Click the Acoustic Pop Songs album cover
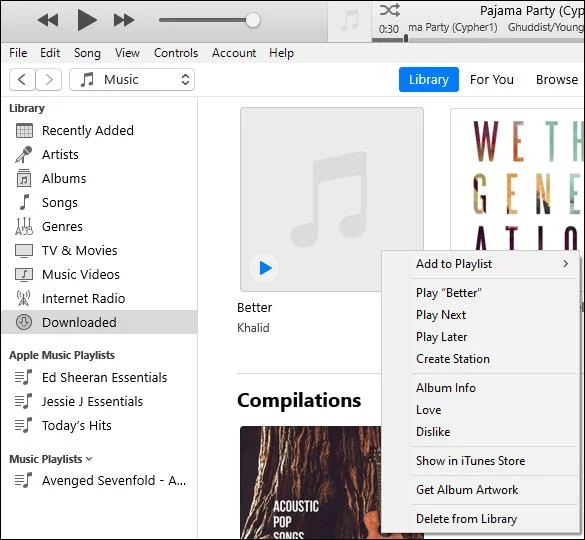The width and height of the screenshot is (585, 540). click(310, 483)
